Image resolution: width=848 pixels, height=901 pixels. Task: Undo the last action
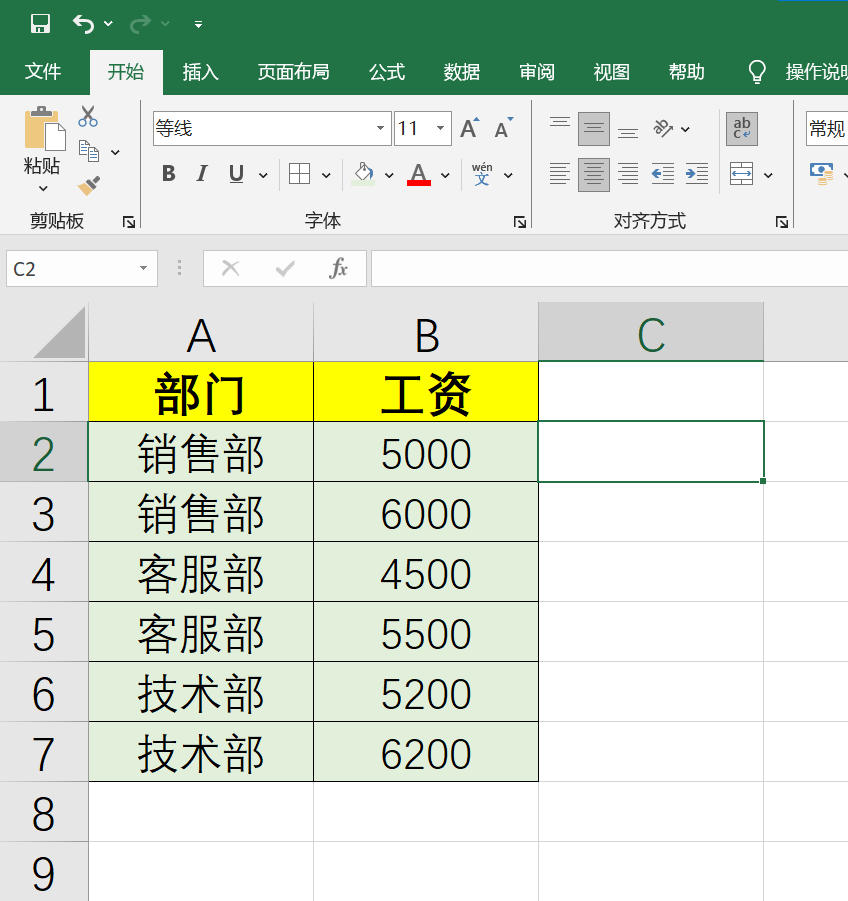click(83, 24)
